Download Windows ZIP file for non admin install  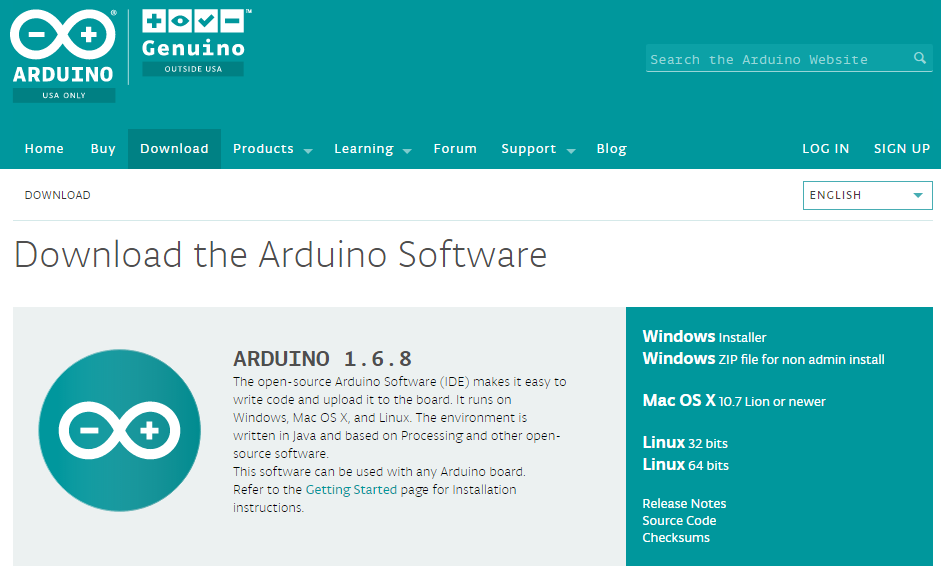click(x=763, y=358)
